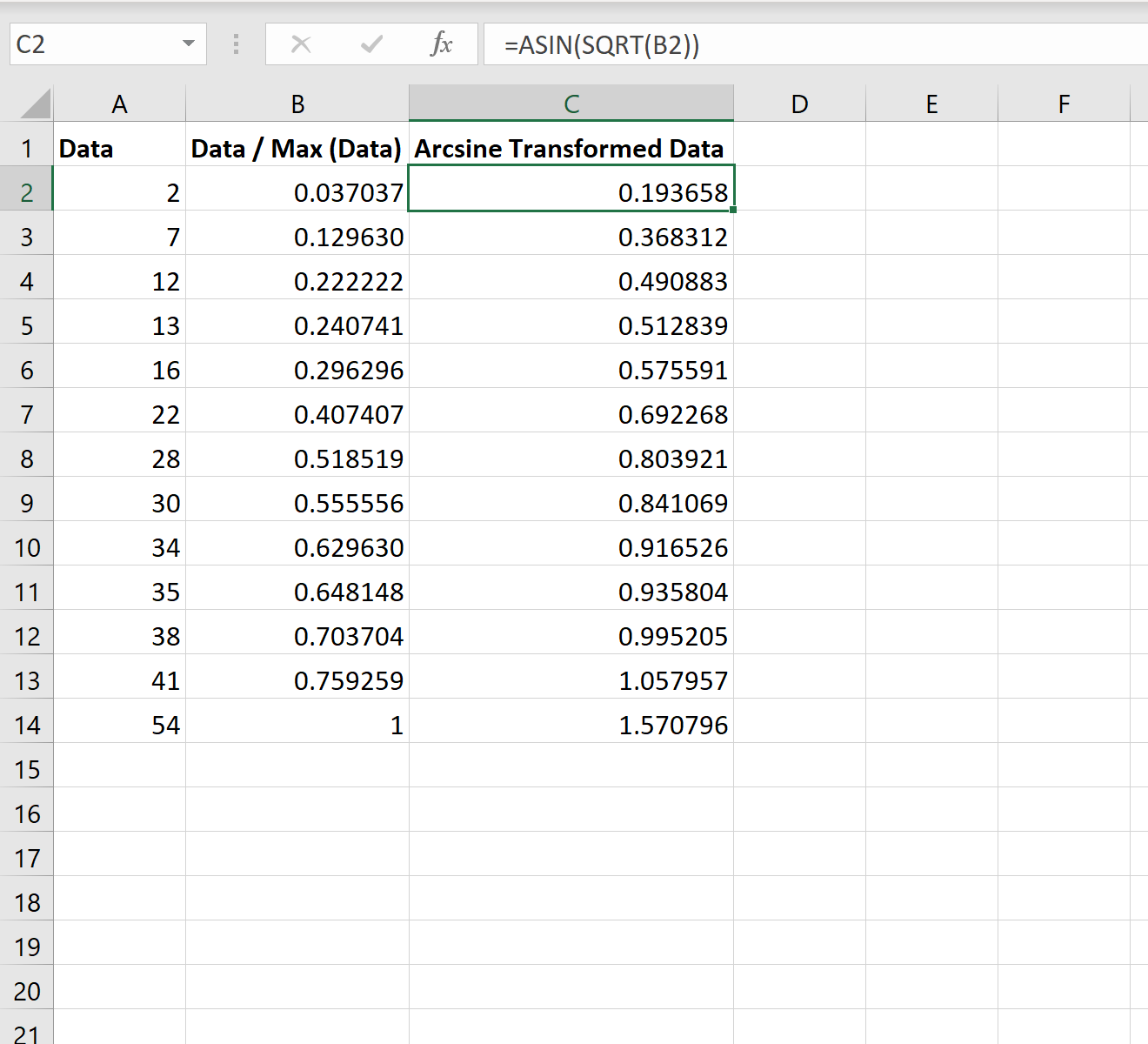This screenshot has width=1148, height=1044.
Task: Click the formula bar text =ASIN(SQRT(B2))
Action: tap(602, 45)
